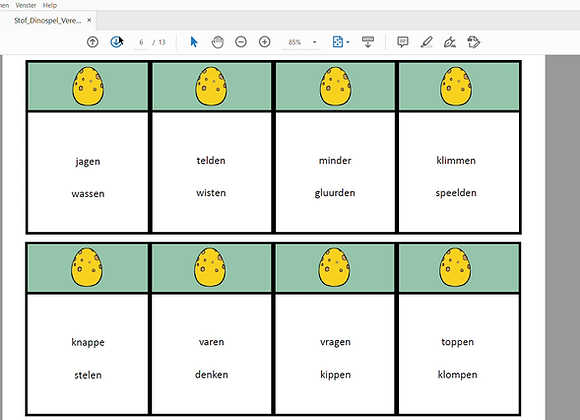Click the zoom percentage field

click(294, 42)
